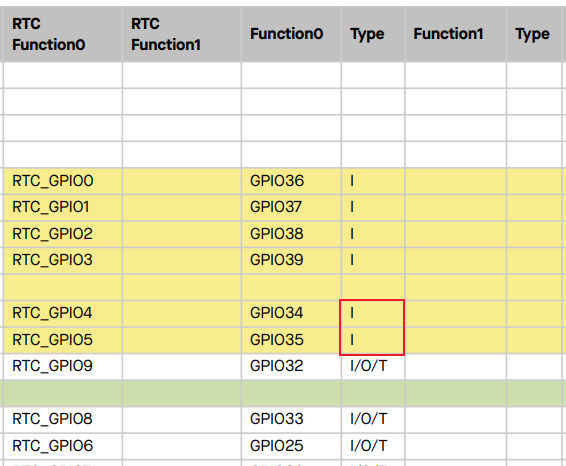The image size is (566, 466).
Task: Select the RTC Function0 column header
Action: (63, 34)
